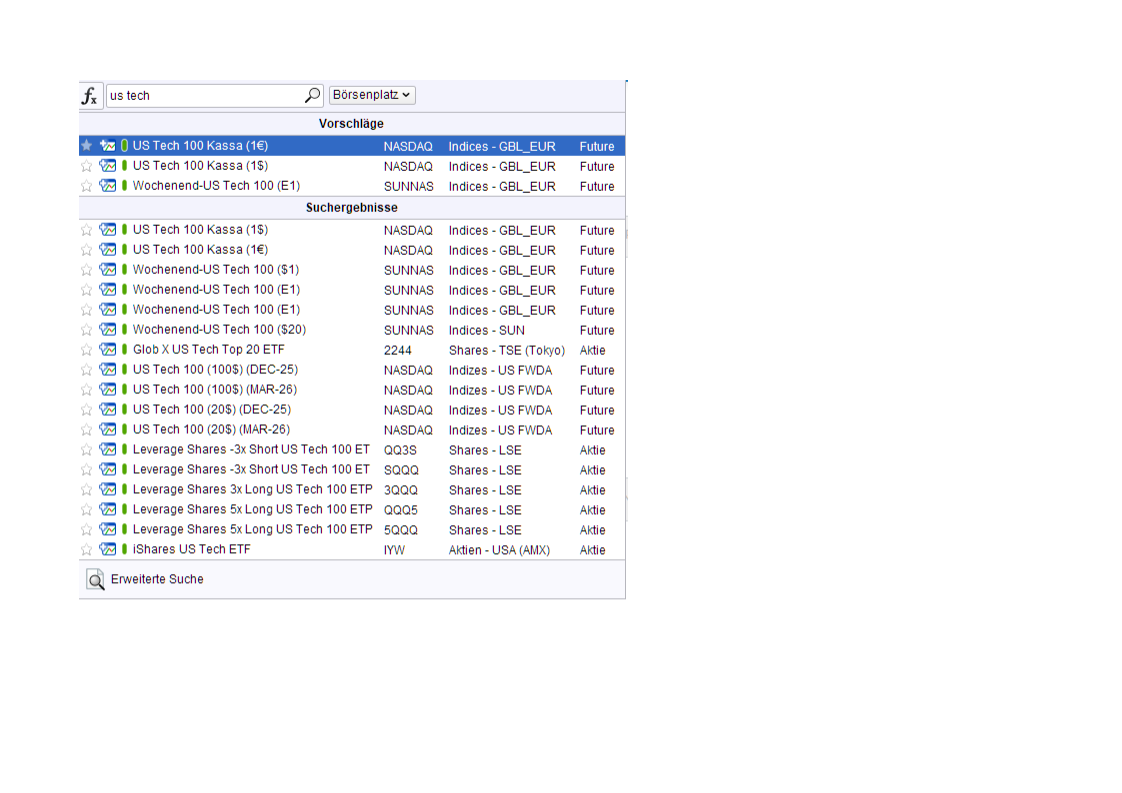Star Wochenend-US Tech 100 ($20) row
Screen dimensions: 1122x793
[x=87, y=330]
